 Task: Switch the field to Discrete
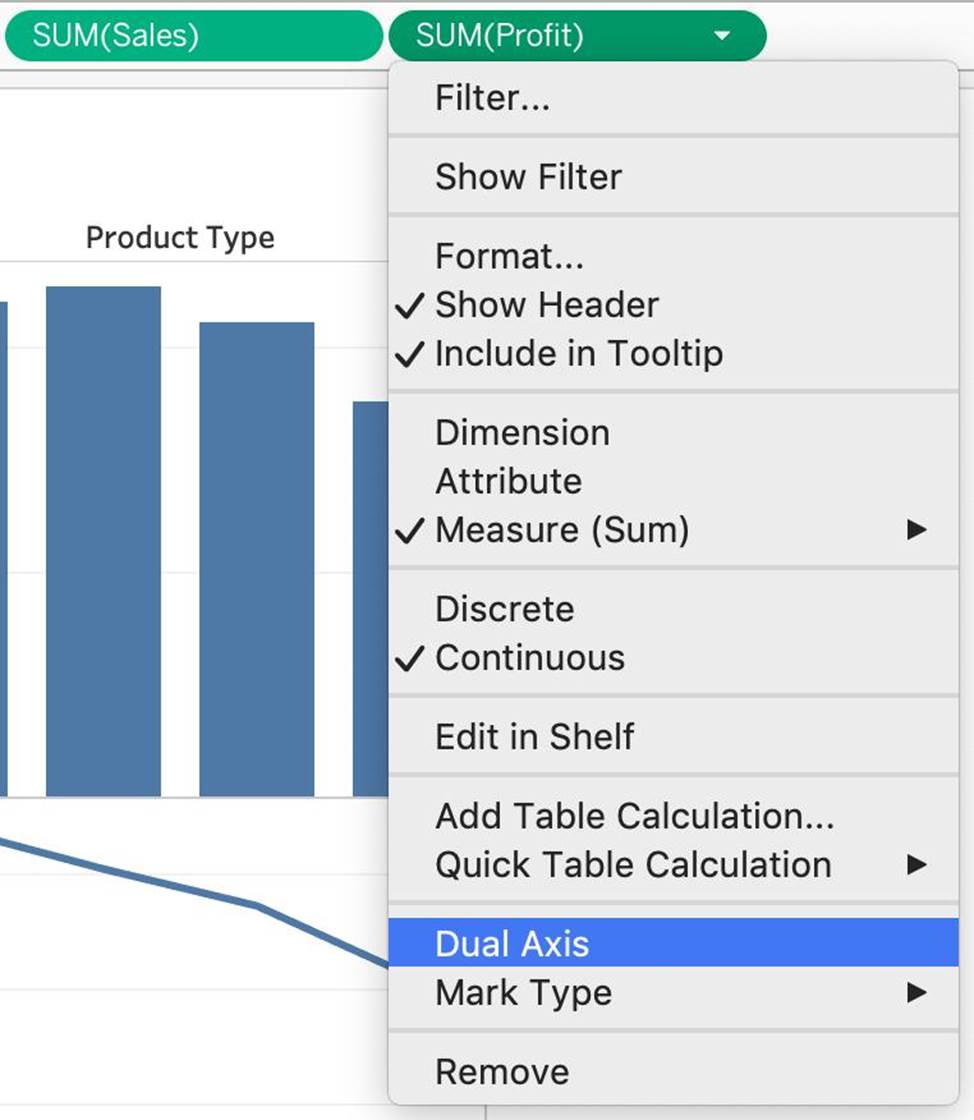coord(504,609)
